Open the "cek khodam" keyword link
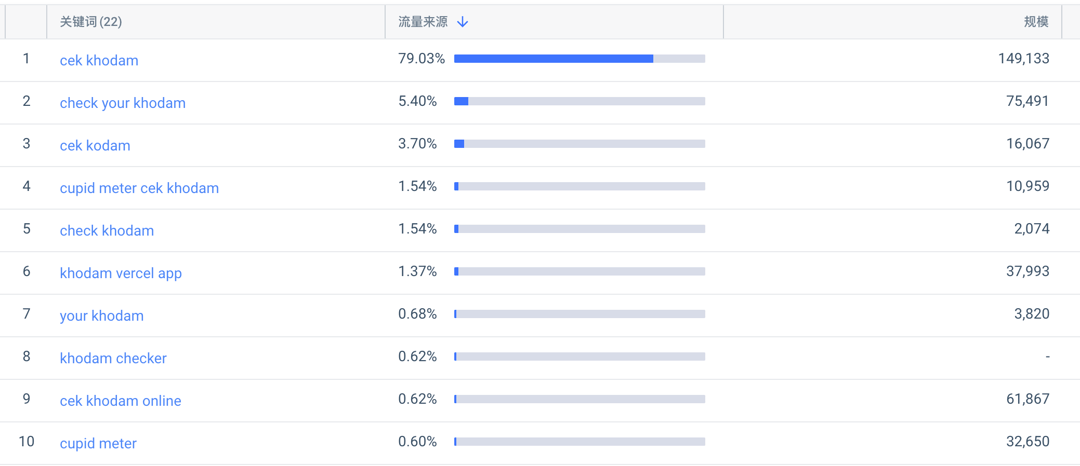The image size is (1080, 466). tap(99, 60)
